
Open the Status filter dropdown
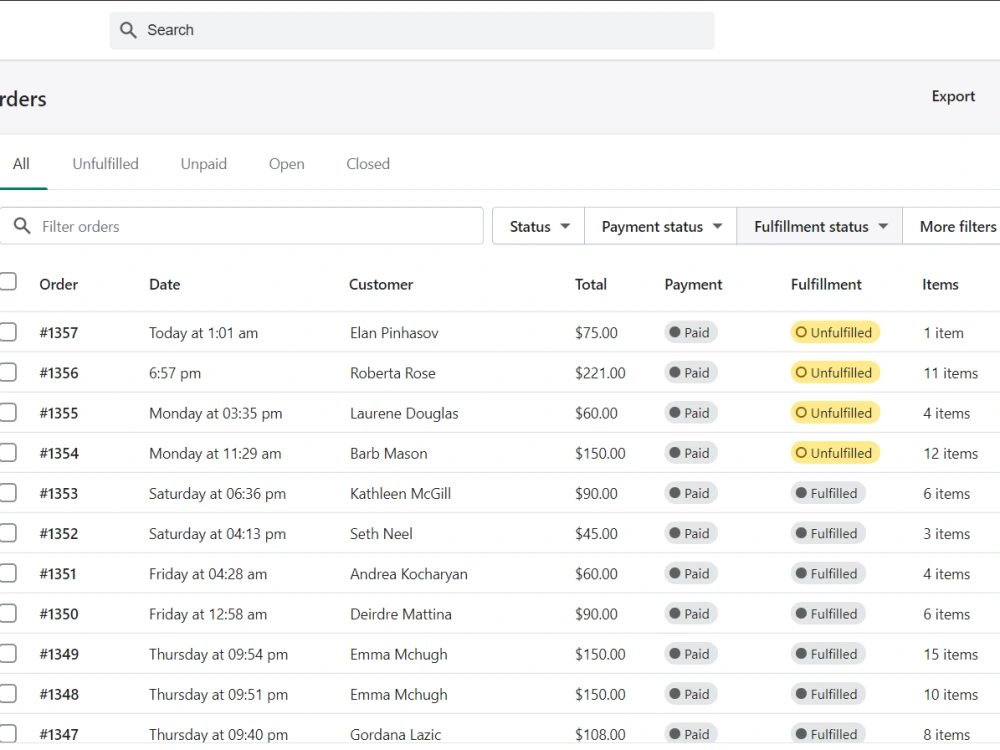[538, 226]
